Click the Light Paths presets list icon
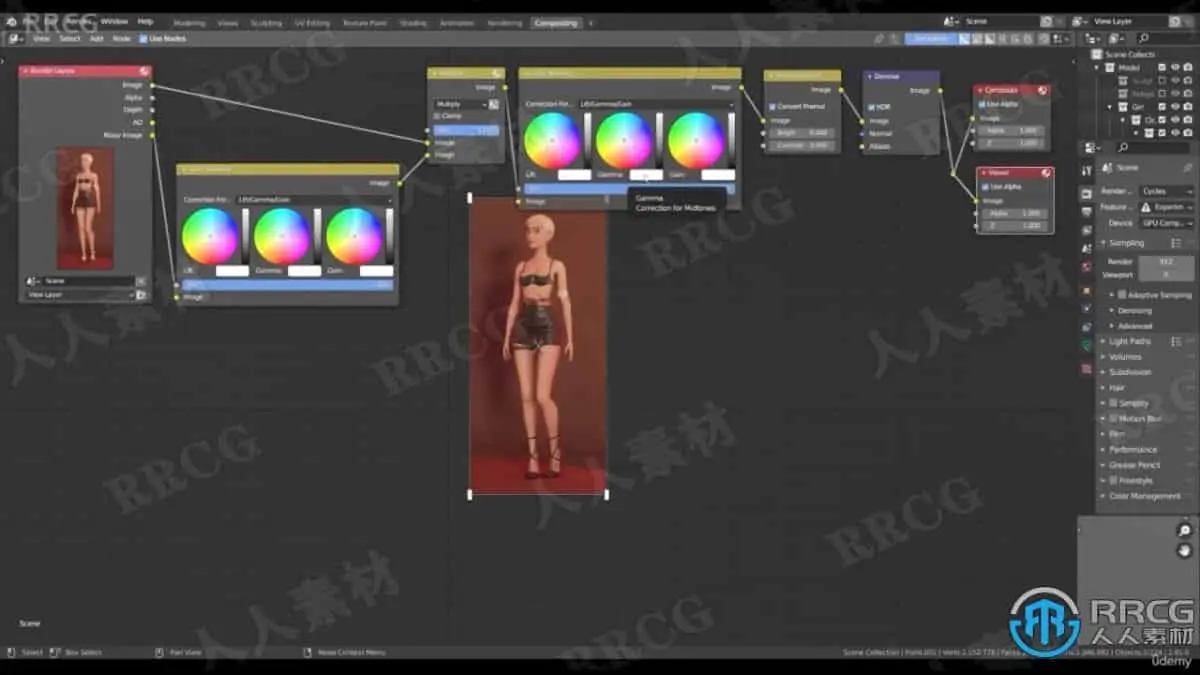The width and height of the screenshot is (1200, 675). 1177,341
